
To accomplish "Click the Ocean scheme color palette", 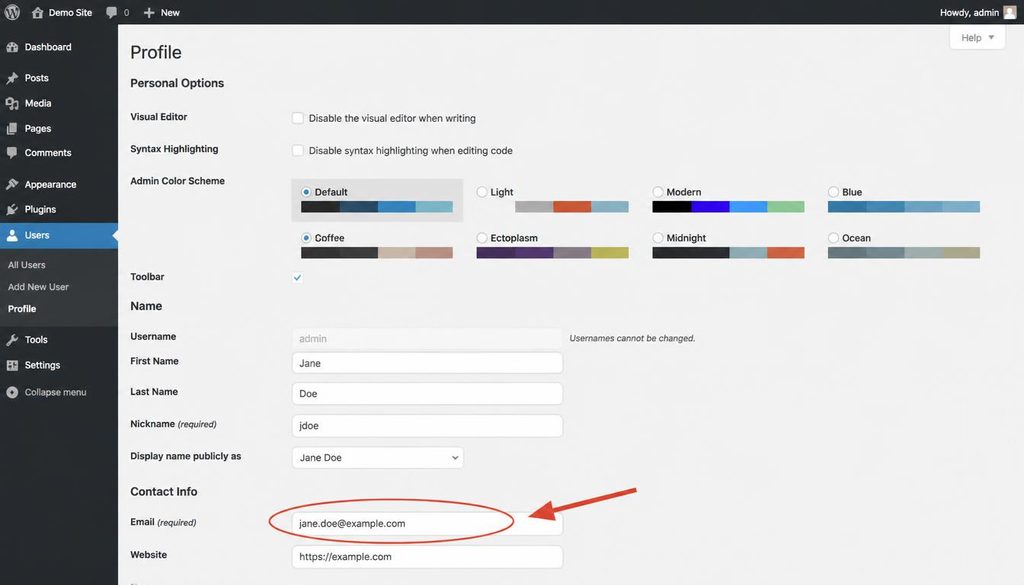I will click(x=904, y=253).
